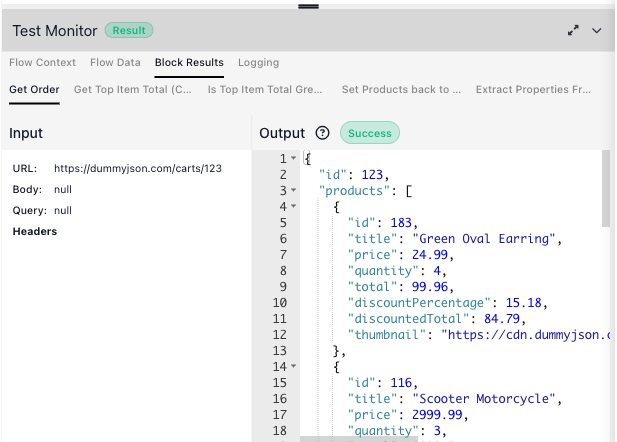Expand the Test Monitor panel to full size
Image resolution: width=617 pixels, height=442 pixels.
tap(573, 30)
